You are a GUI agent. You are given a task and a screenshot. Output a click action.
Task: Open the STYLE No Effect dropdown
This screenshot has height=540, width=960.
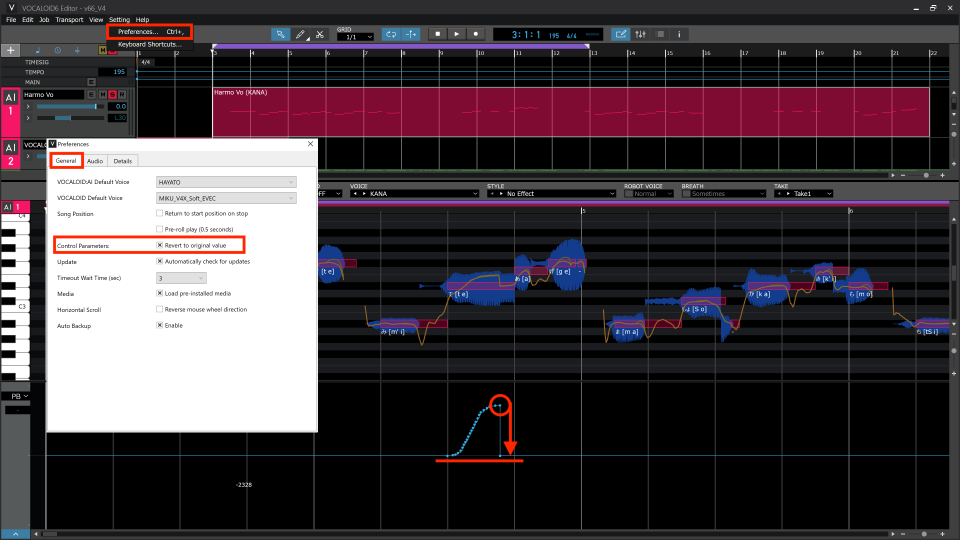552,193
